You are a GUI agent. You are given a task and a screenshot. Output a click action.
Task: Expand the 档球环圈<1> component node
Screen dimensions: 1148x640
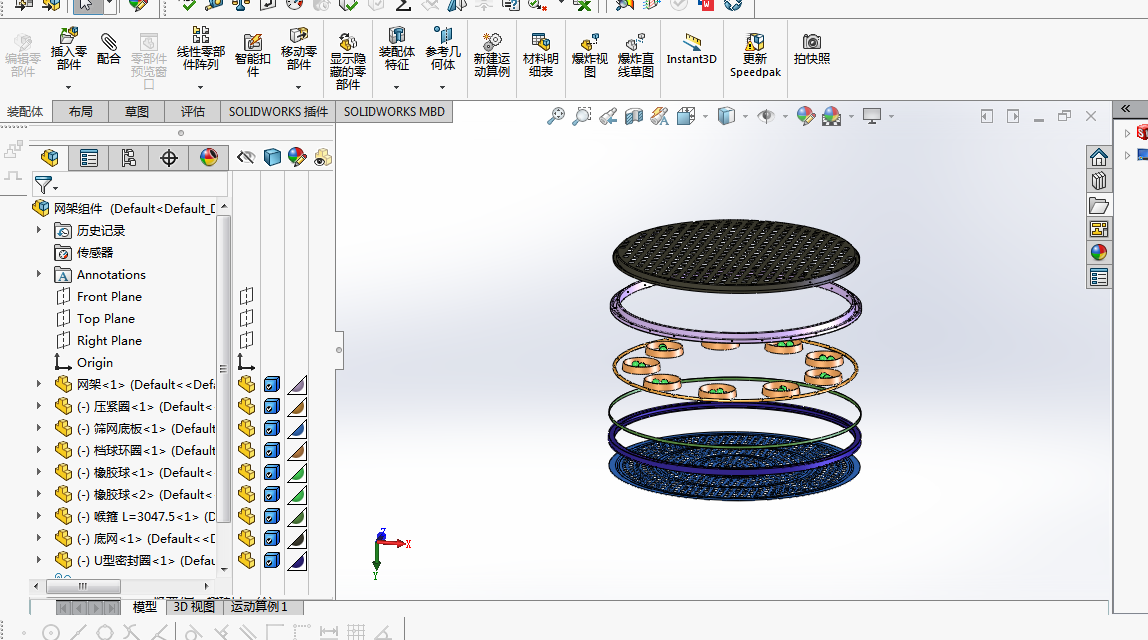(39, 450)
